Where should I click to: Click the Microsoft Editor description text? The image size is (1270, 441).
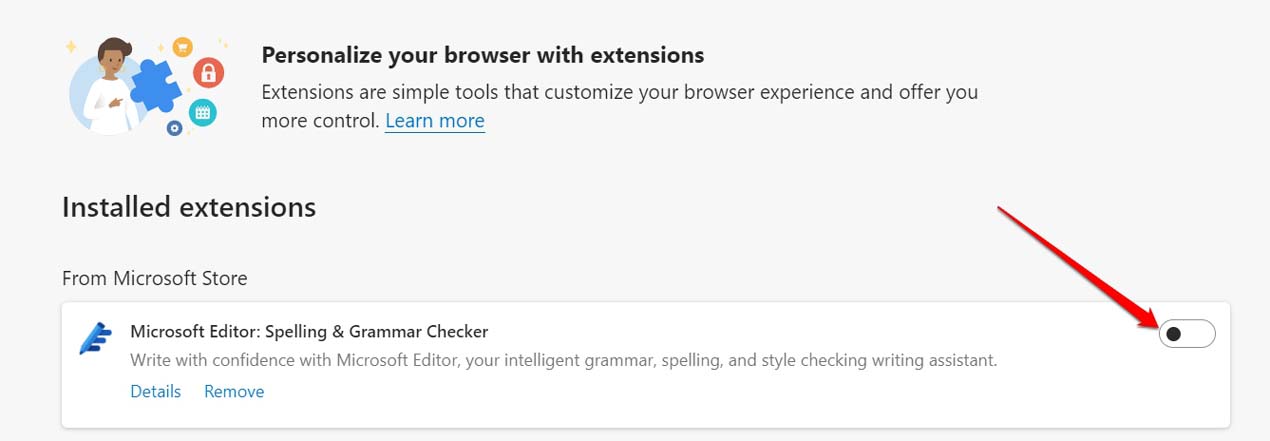pyautogui.click(x=563, y=360)
